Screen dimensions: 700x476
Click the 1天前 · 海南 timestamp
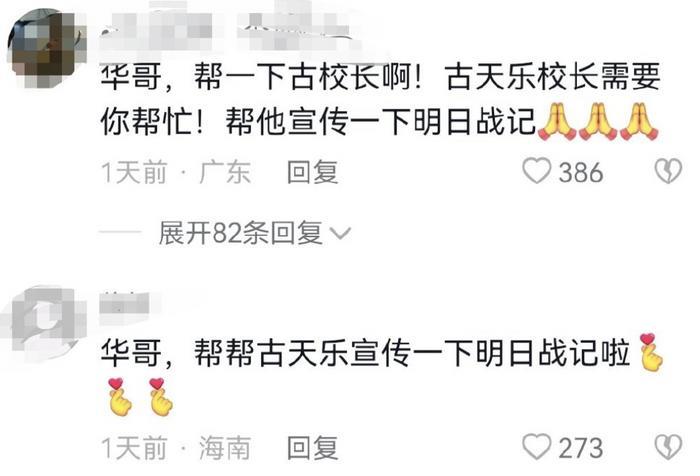pos(176,447)
